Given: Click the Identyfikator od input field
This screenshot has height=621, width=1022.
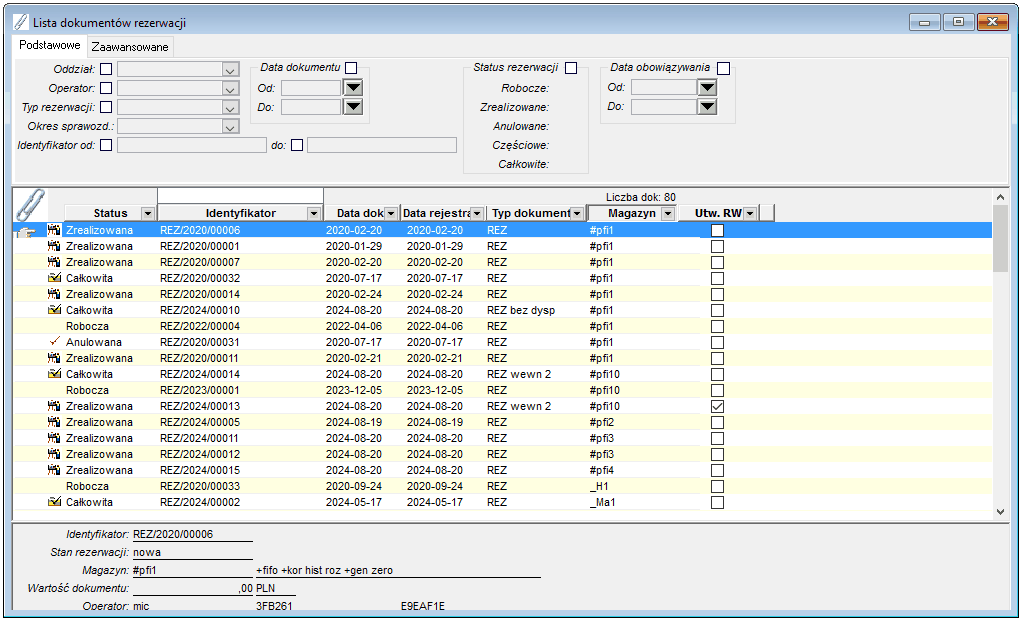Looking at the screenshot, I should (x=192, y=145).
